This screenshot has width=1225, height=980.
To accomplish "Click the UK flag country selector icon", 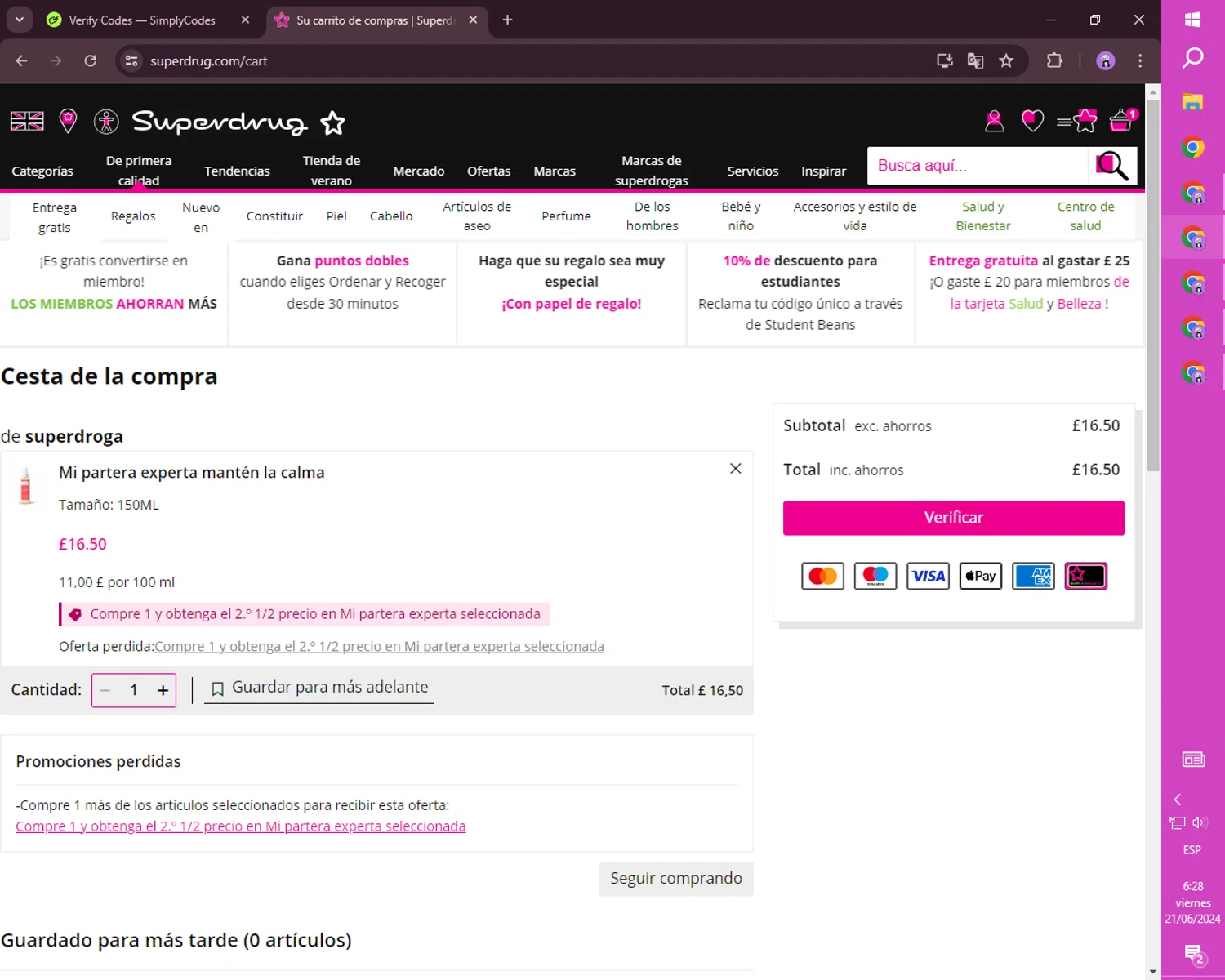I will tap(27, 121).
